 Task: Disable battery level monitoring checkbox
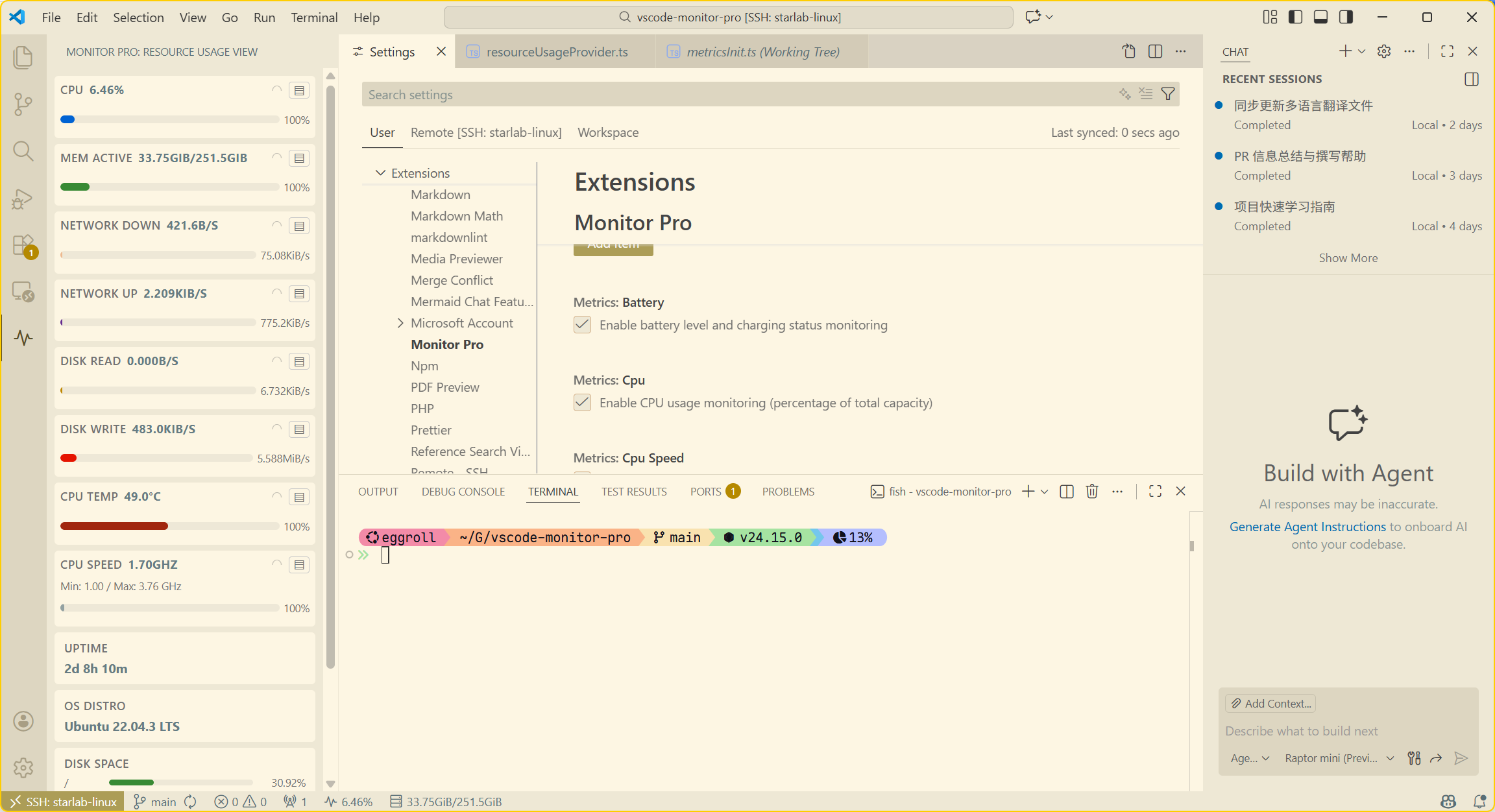point(582,325)
